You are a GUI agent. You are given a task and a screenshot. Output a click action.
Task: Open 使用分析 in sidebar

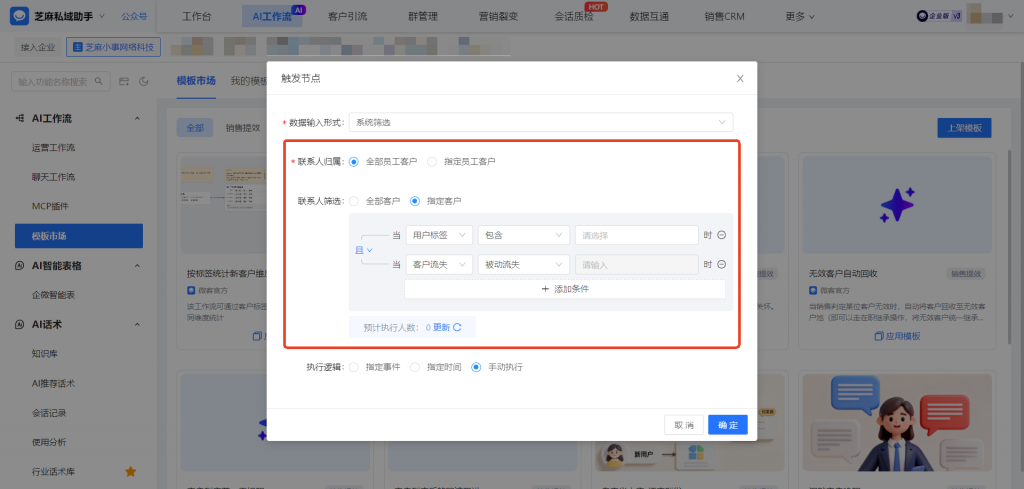point(49,442)
